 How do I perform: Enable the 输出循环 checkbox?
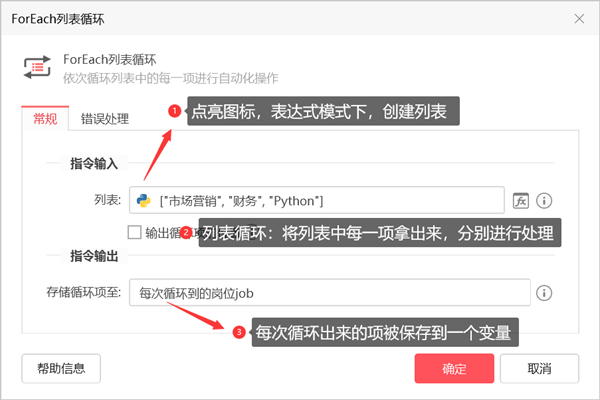(134, 232)
